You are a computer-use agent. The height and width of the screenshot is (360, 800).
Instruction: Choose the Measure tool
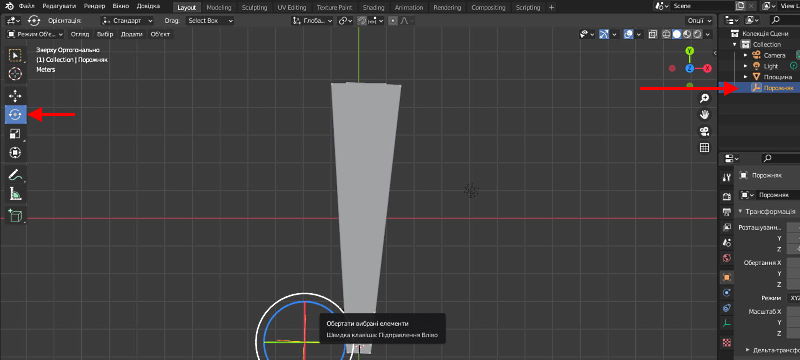[15, 194]
